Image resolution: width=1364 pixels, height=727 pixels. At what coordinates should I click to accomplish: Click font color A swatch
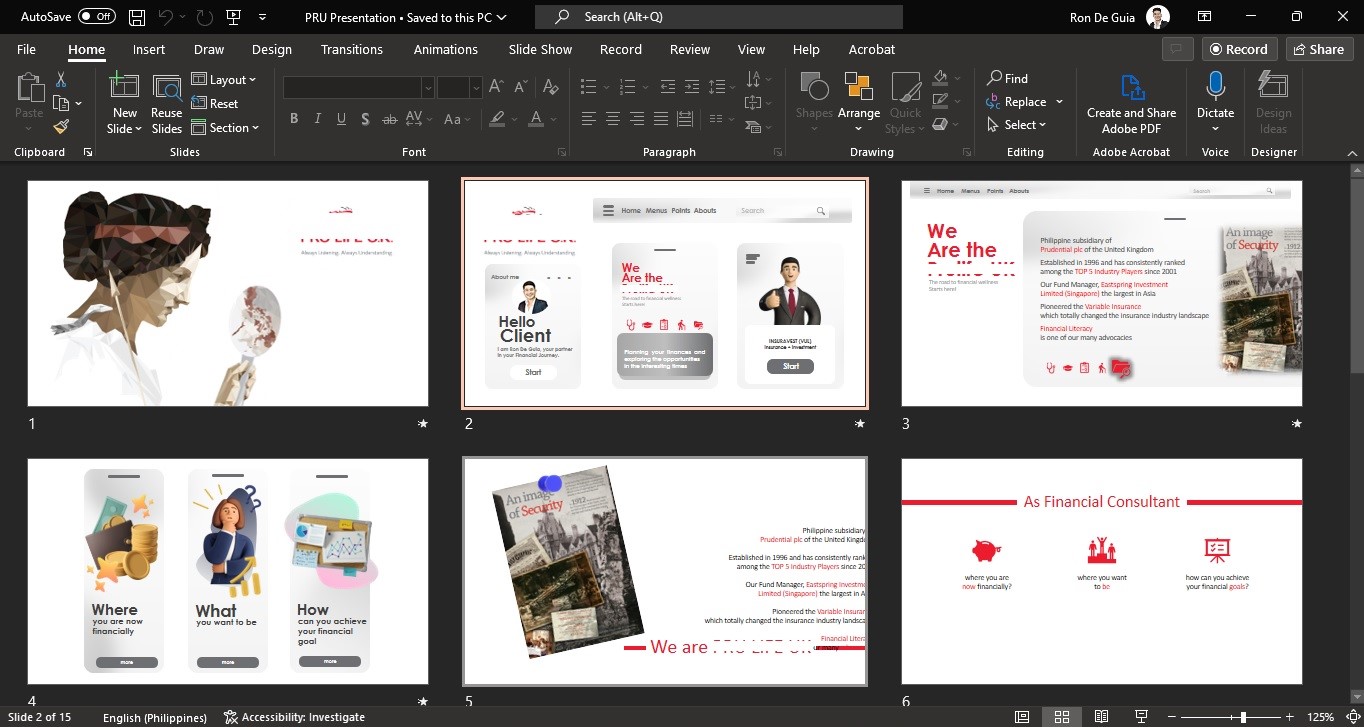click(536, 119)
